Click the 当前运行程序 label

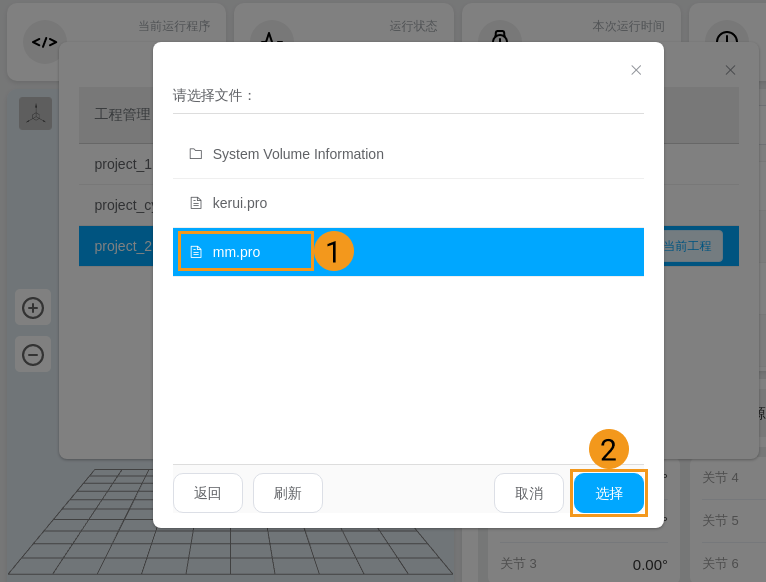174,26
